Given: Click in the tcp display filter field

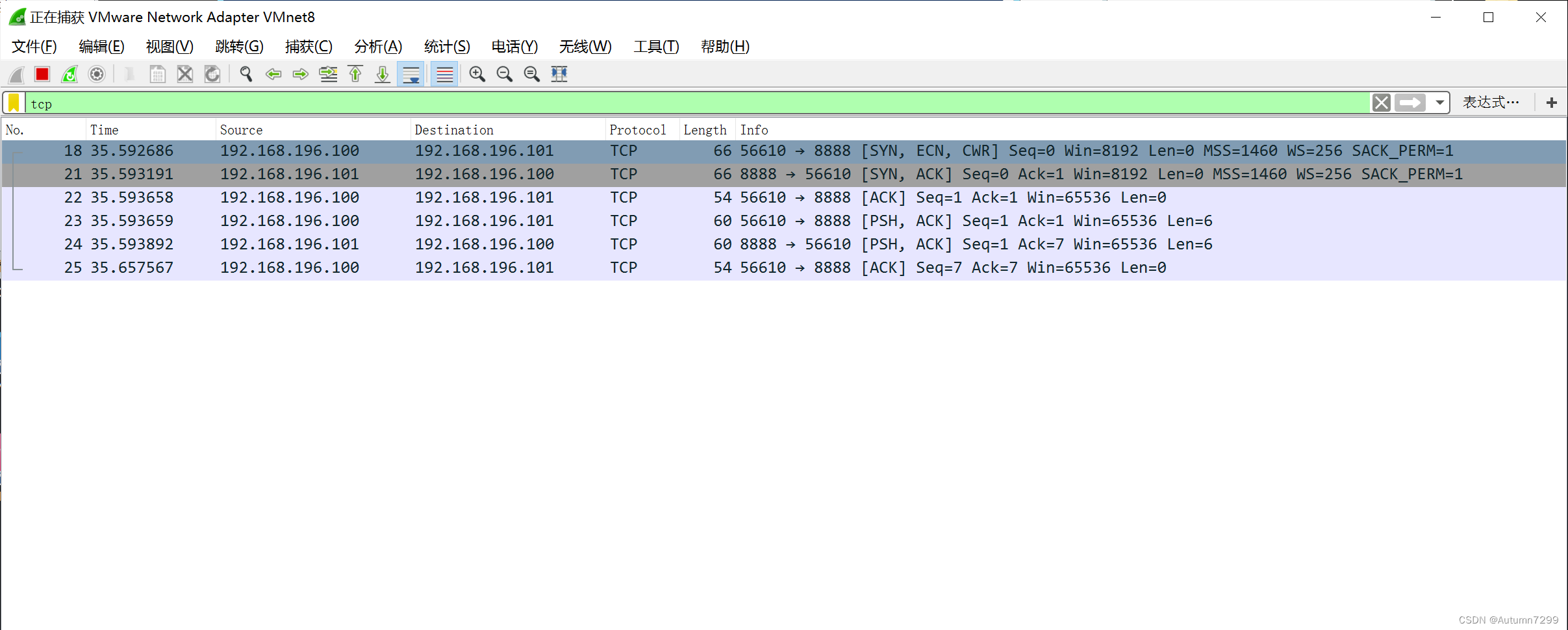Looking at the screenshot, I should click(698, 103).
